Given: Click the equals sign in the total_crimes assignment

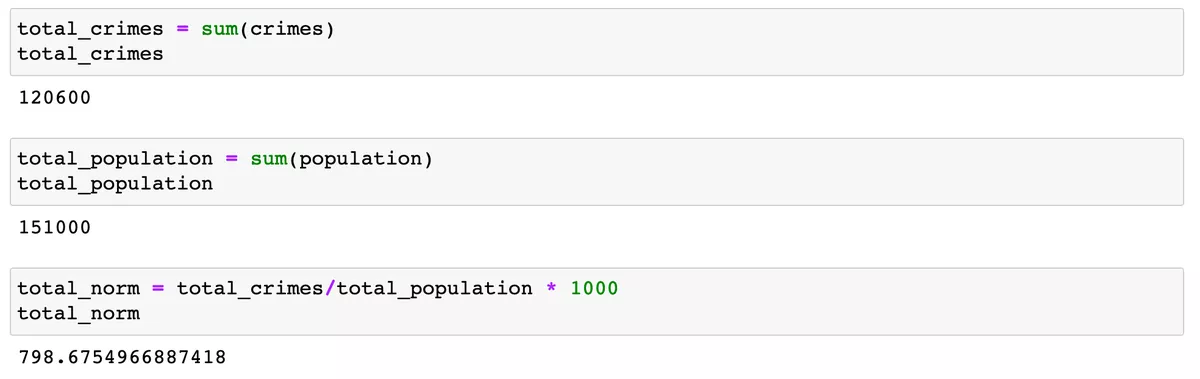Looking at the screenshot, I should [182, 29].
